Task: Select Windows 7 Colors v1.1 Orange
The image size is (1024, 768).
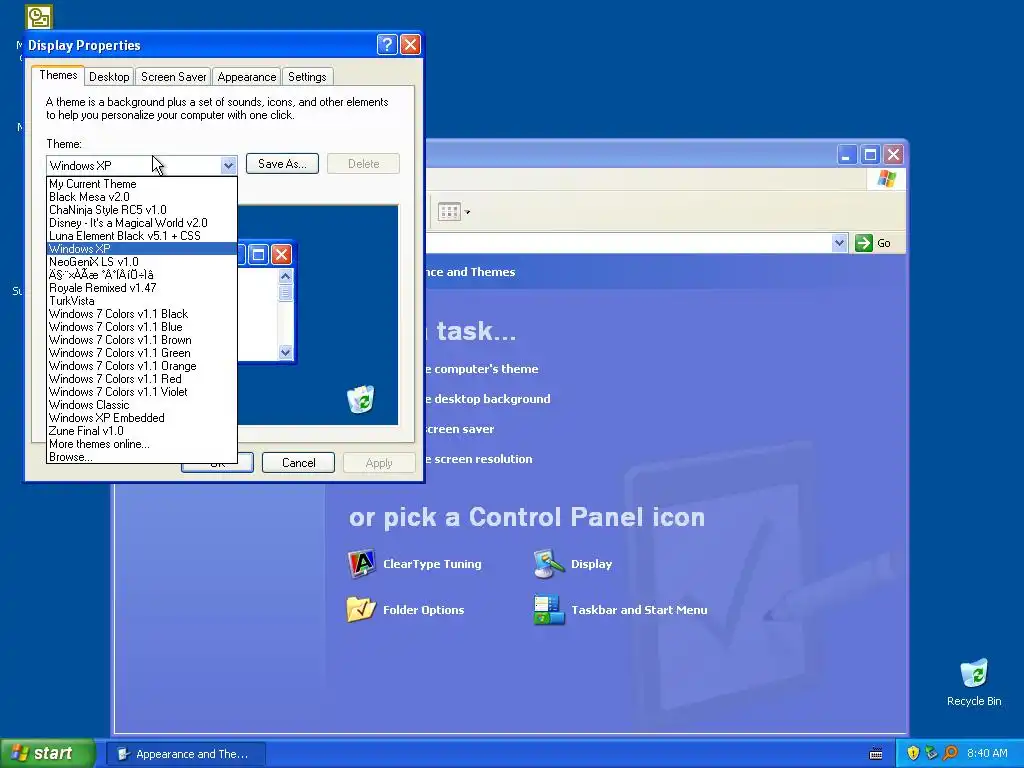Action: (142, 366)
